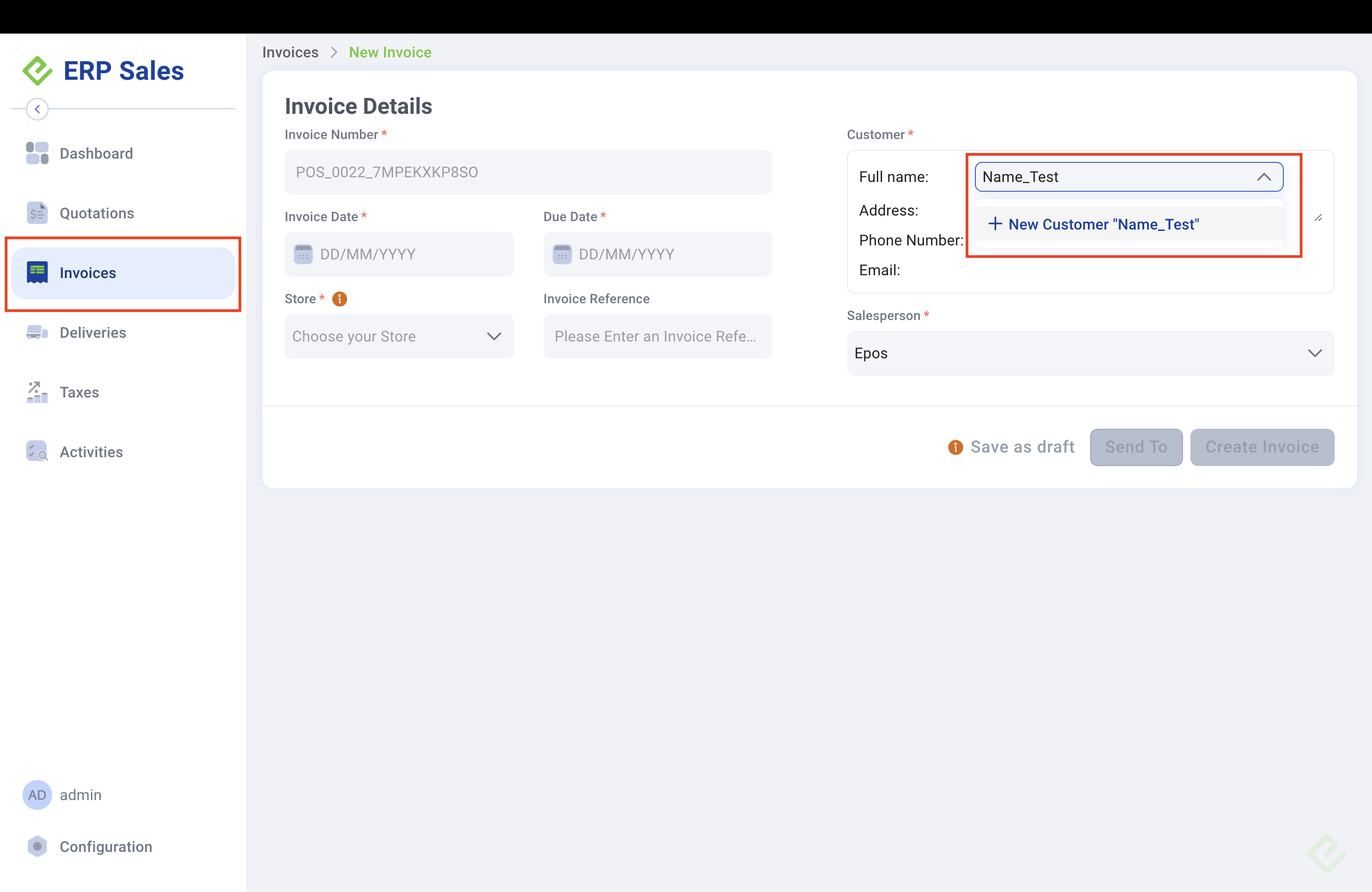1372x892 pixels.
Task: Select New Customer "Name_Test" option
Action: point(1129,224)
